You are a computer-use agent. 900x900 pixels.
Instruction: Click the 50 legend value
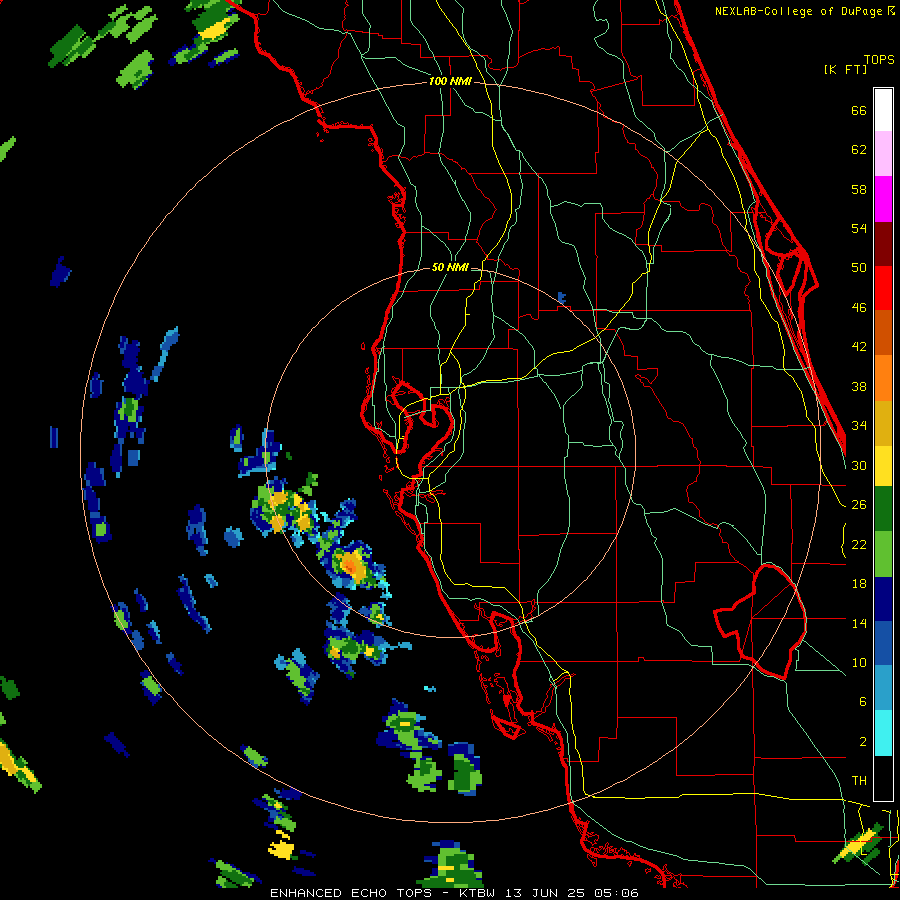[x=859, y=268]
